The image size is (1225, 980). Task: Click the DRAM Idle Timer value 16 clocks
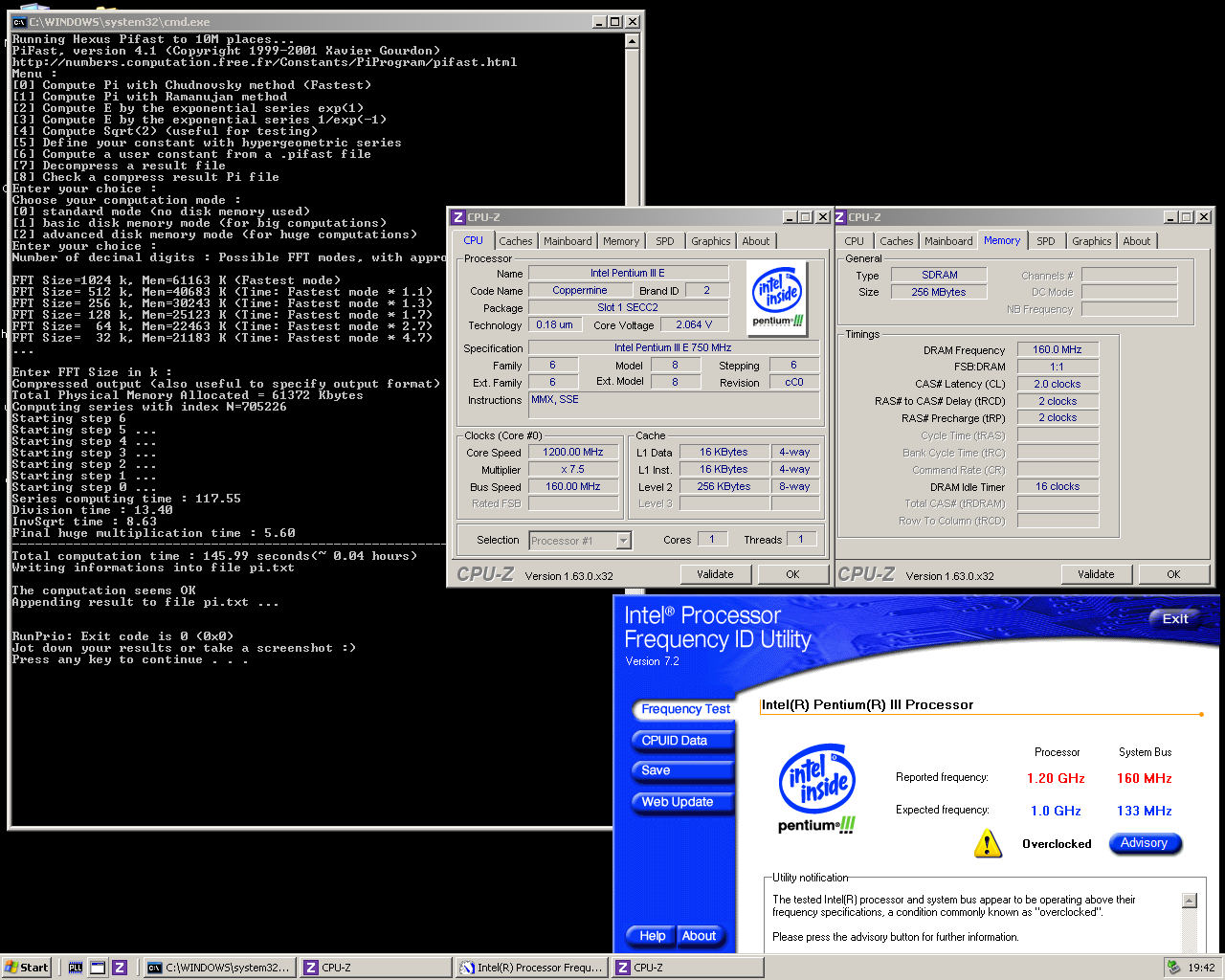1058,487
